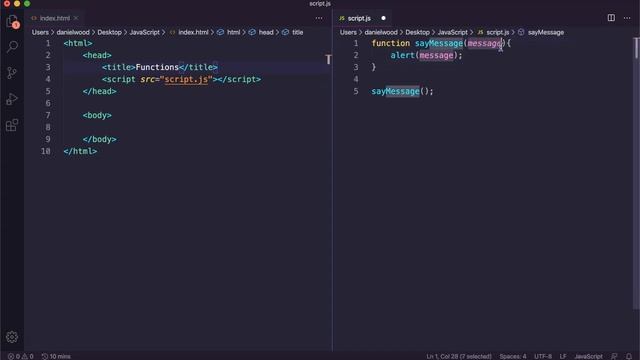This screenshot has height=360, width=640.
Task: Click JavaScript breadcrumb in index.html editor
Action: click(144, 32)
